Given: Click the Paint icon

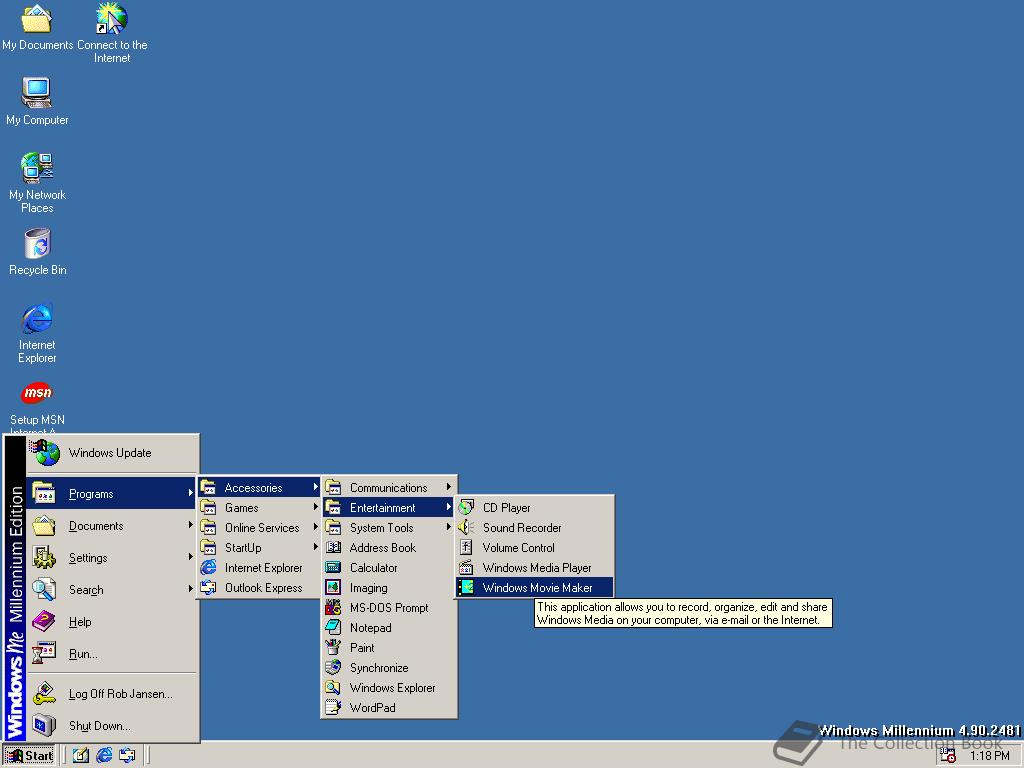Looking at the screenshot, I should 333,647.
